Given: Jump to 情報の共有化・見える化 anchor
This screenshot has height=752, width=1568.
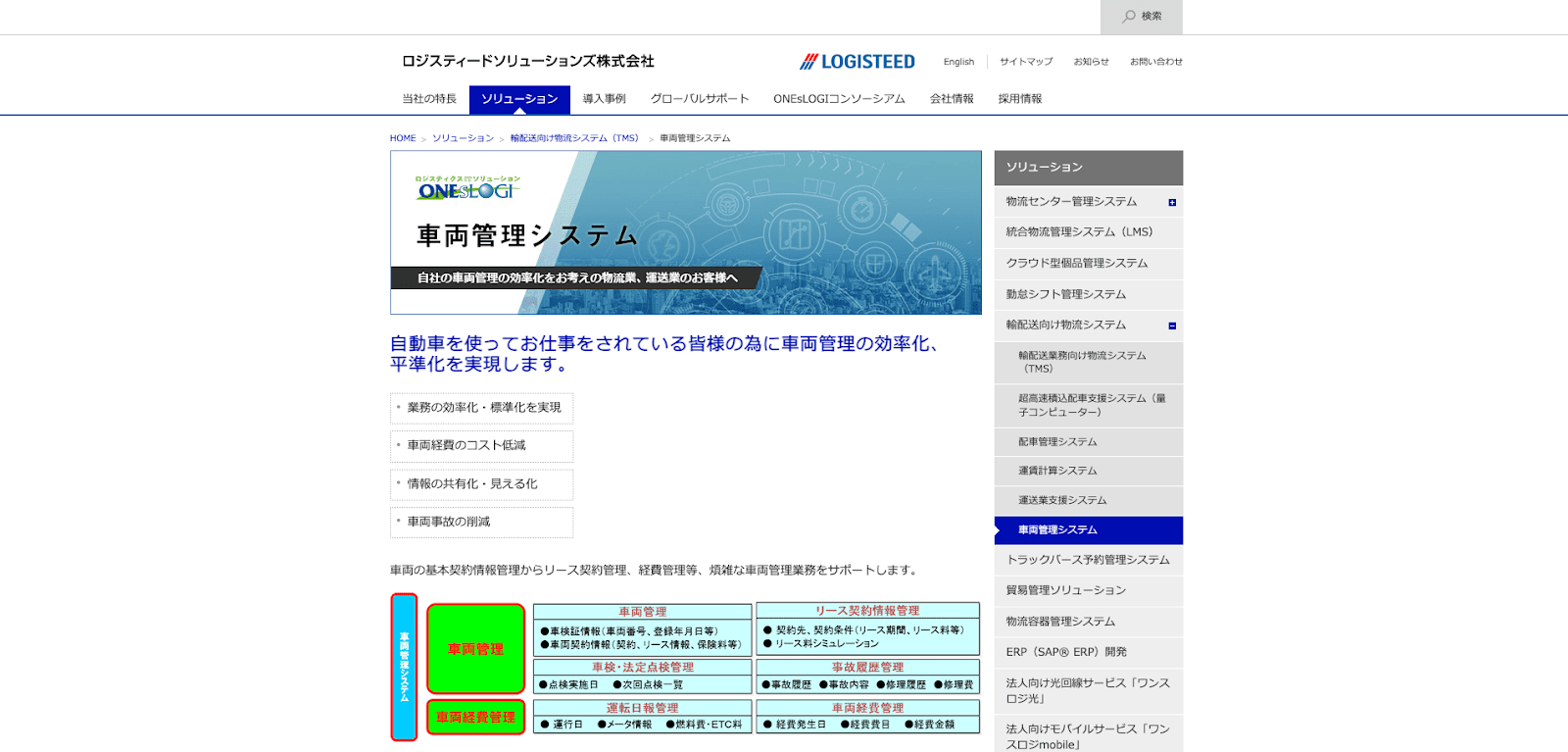Looking at the screenshot, I should click(x=481, y=484).
